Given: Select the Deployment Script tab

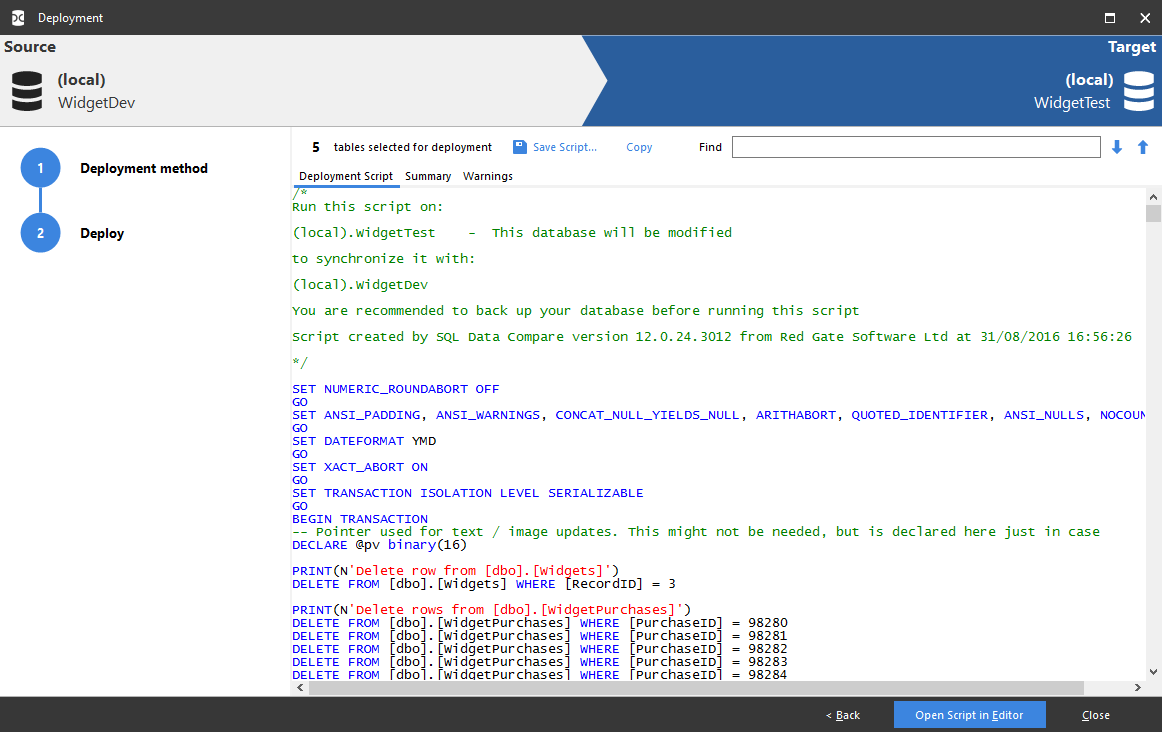Looking at the screenshot, I should tap(345, 176).
